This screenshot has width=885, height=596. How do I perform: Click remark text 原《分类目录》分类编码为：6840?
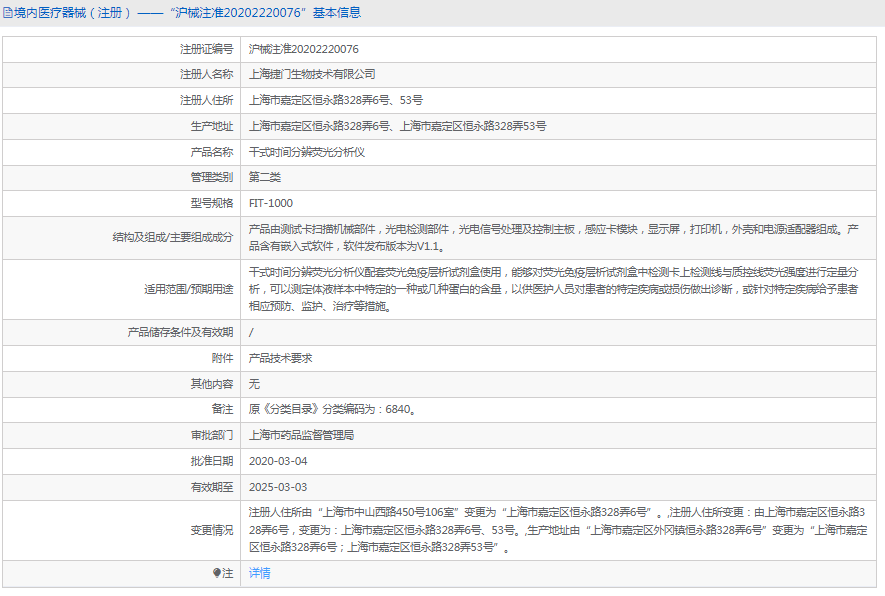click(x=332, y=410)
